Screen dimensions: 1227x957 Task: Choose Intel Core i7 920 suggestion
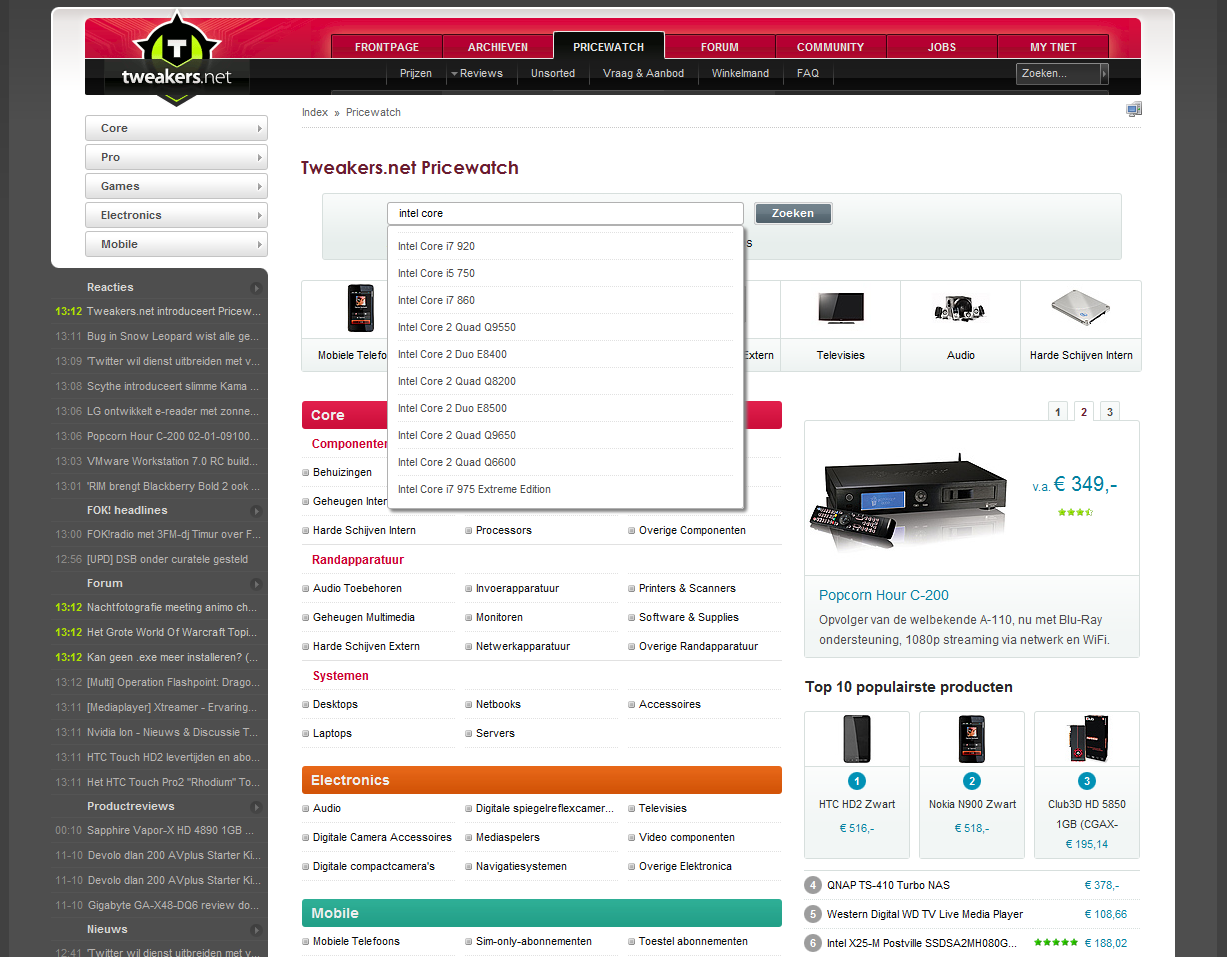[x=565, y=246]
